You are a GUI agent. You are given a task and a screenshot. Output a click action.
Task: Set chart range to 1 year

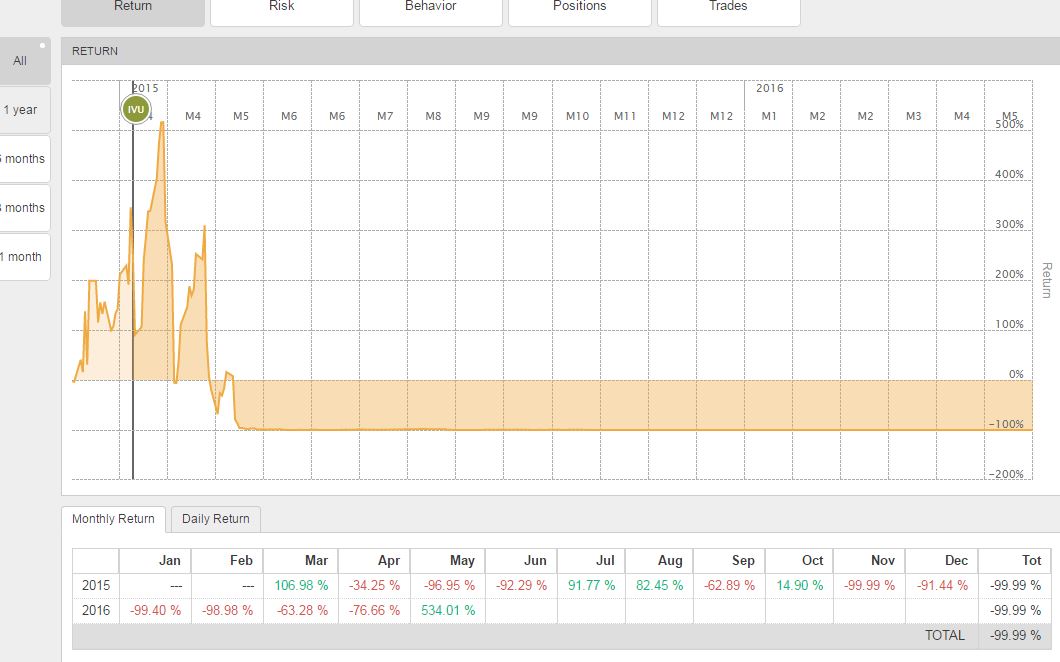[21, 110]
